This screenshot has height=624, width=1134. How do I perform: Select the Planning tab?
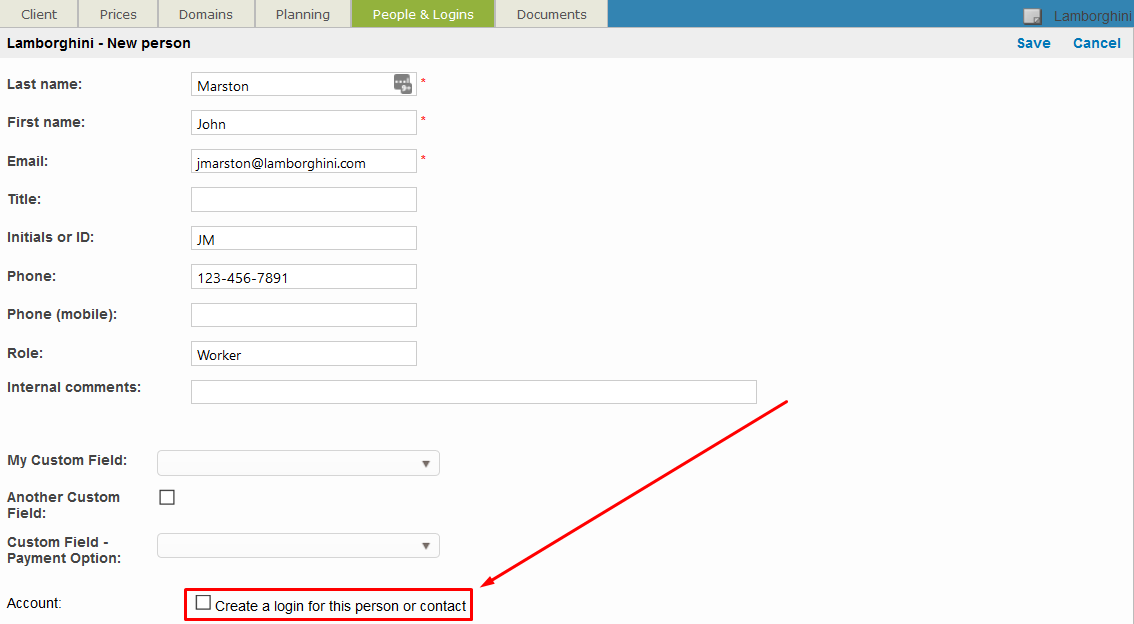point(302,14)
